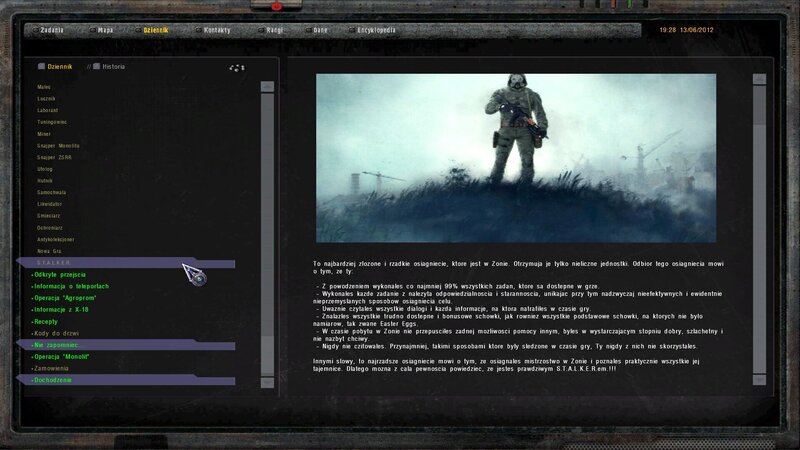The width and height of the screenshot is (800, 450).
Task: Select the Snajper Monolitu entry
Action: (58, 146)
